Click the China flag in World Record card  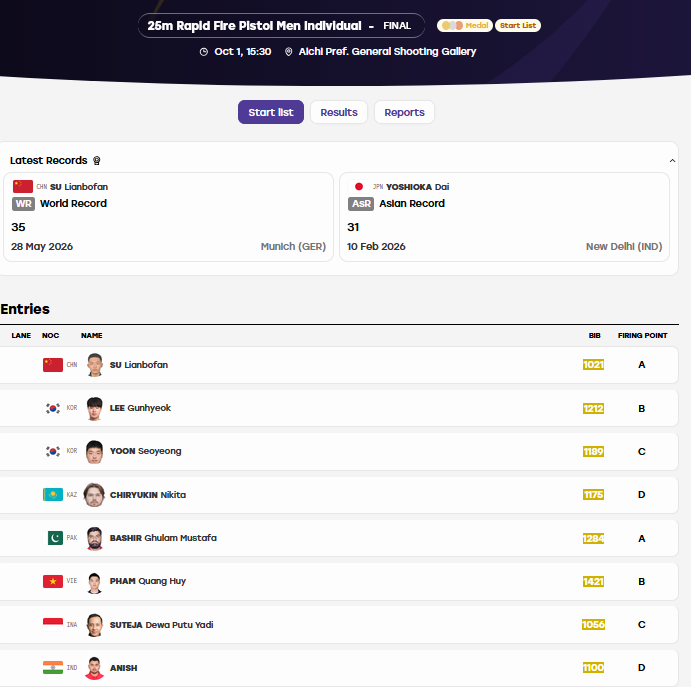coord(23,186)
